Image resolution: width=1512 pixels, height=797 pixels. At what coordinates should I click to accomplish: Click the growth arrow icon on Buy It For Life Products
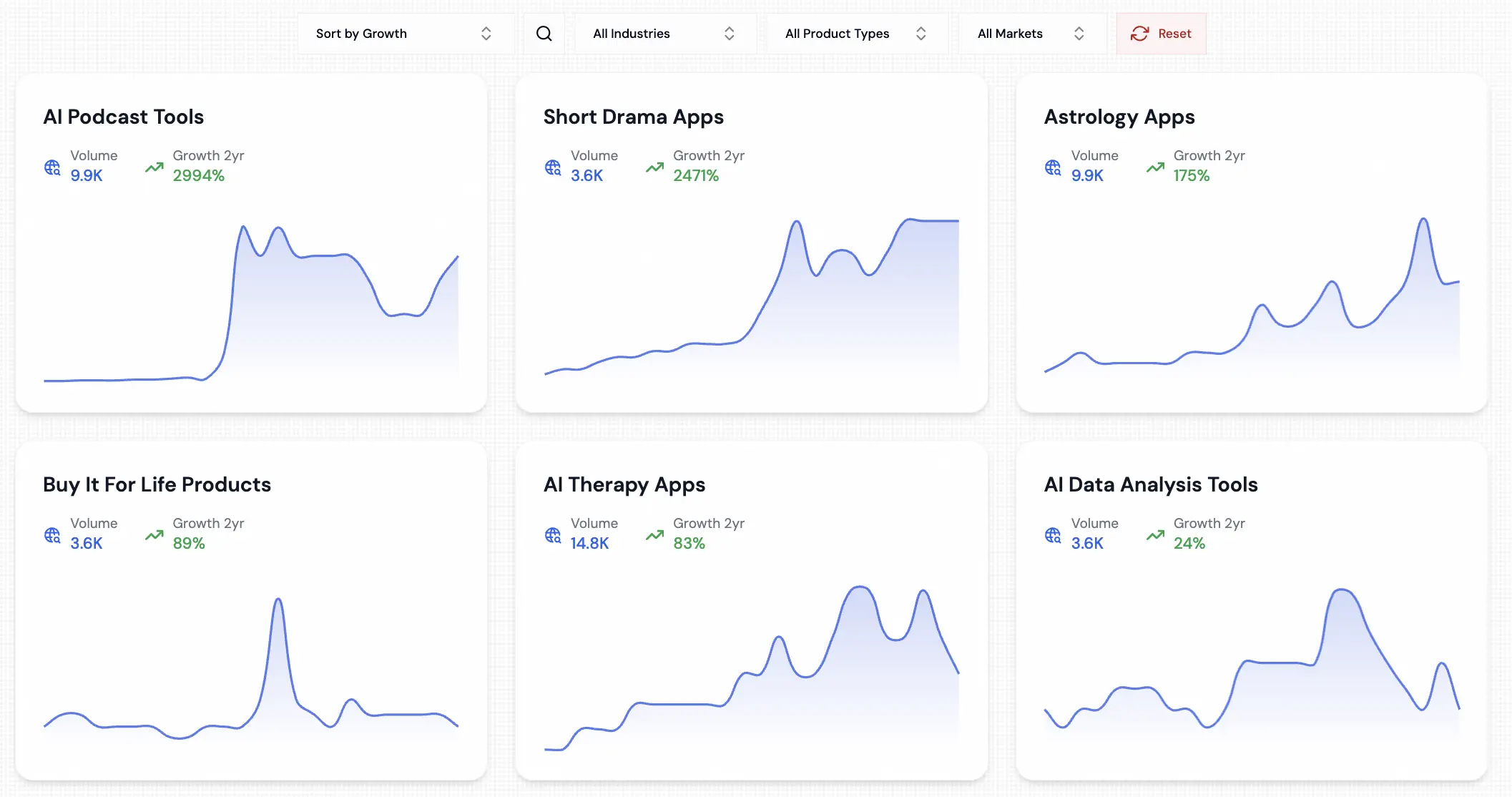pos(153,534)
